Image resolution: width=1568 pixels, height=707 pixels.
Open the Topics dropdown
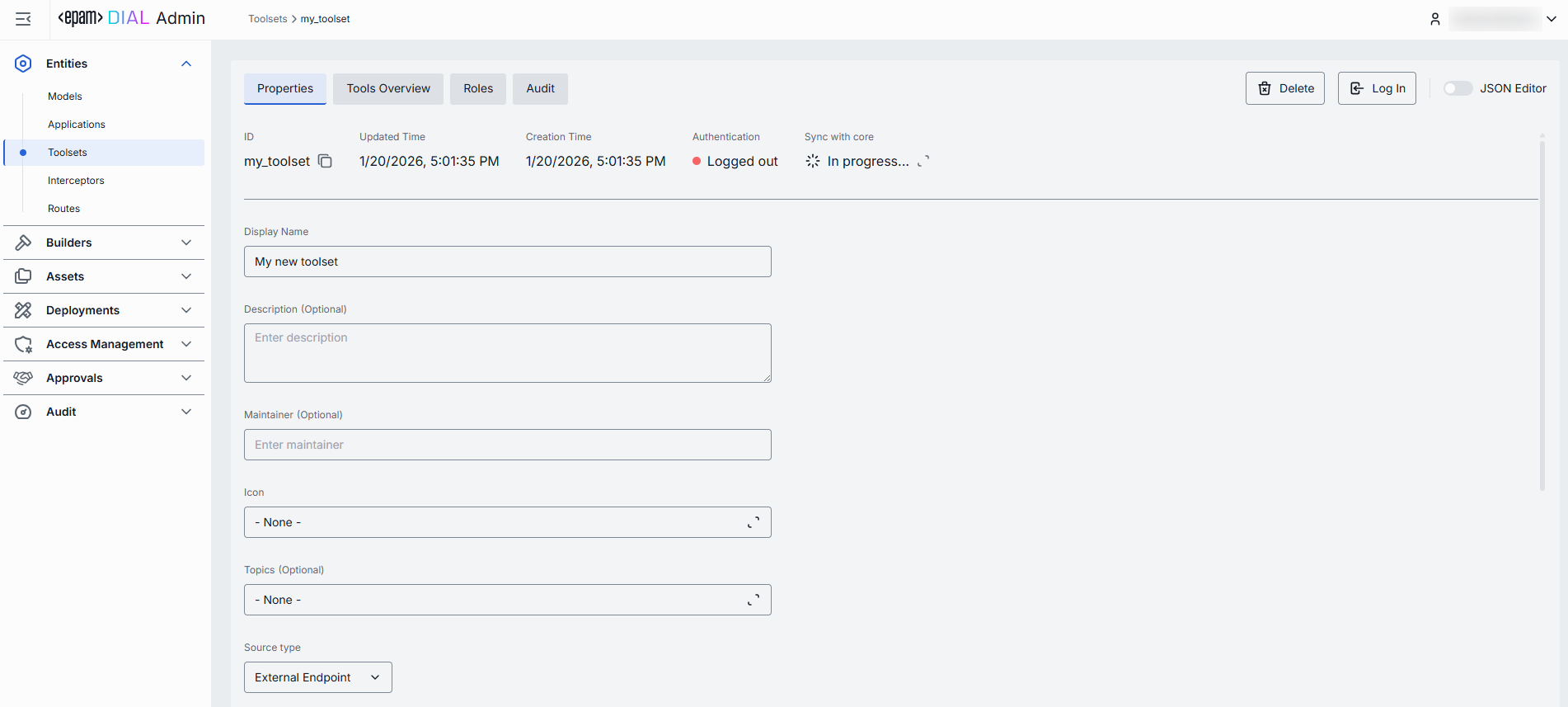(x=507, y=600)
